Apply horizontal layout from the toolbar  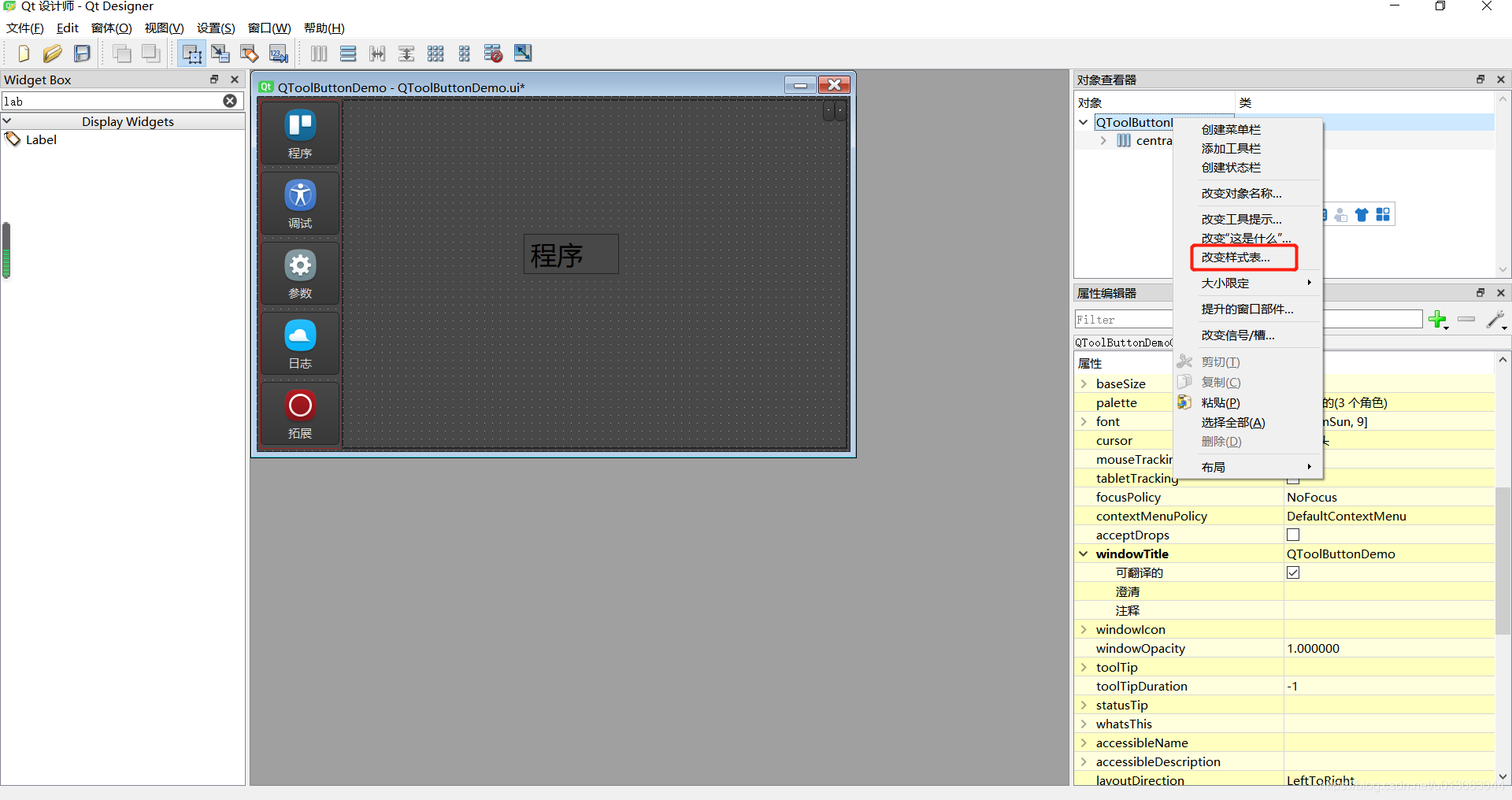pos(319,54)
